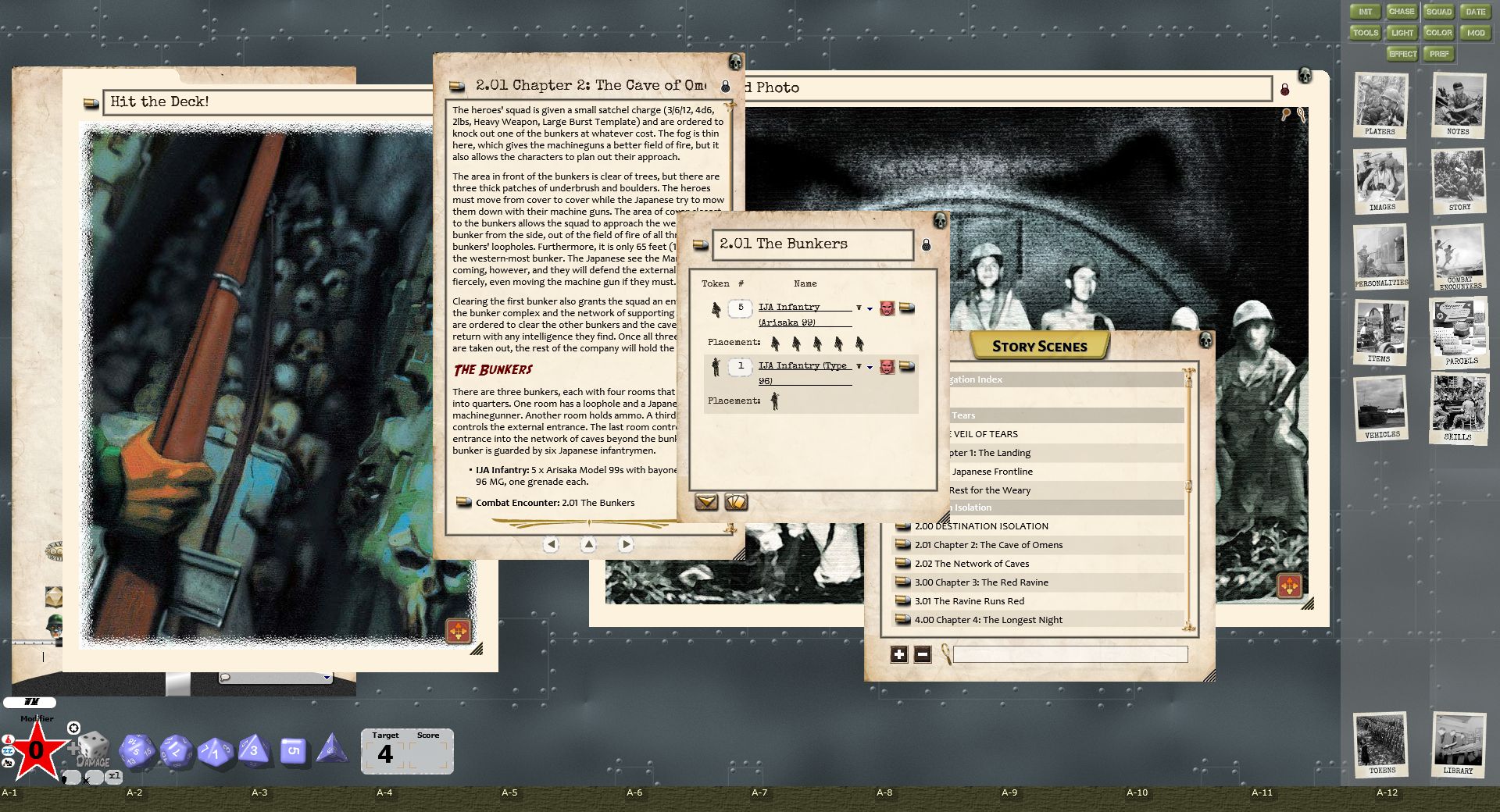Click the next-page arrow under Chapter 2 text
Image resolution: width=1500 pixels, height=812 pixels.
pos(625,544)
